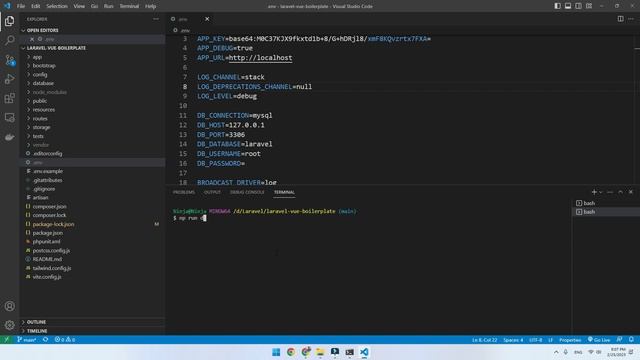The width and height of the screenshot is (640, 360).
Task: Open the Selection menu
Action: pyautogui.click(x=57, y=6)
